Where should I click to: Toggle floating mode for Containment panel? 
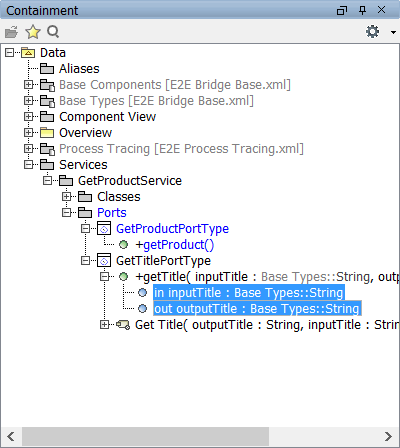coord(342,11)
